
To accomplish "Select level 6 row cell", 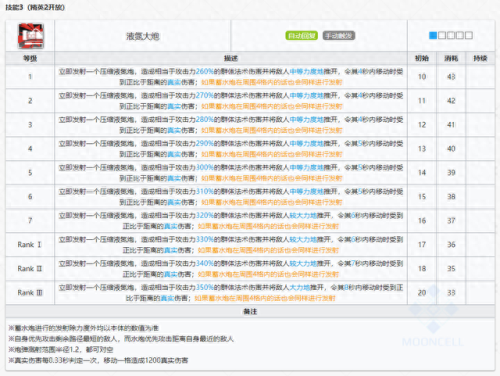I will [x=30, y=197].
